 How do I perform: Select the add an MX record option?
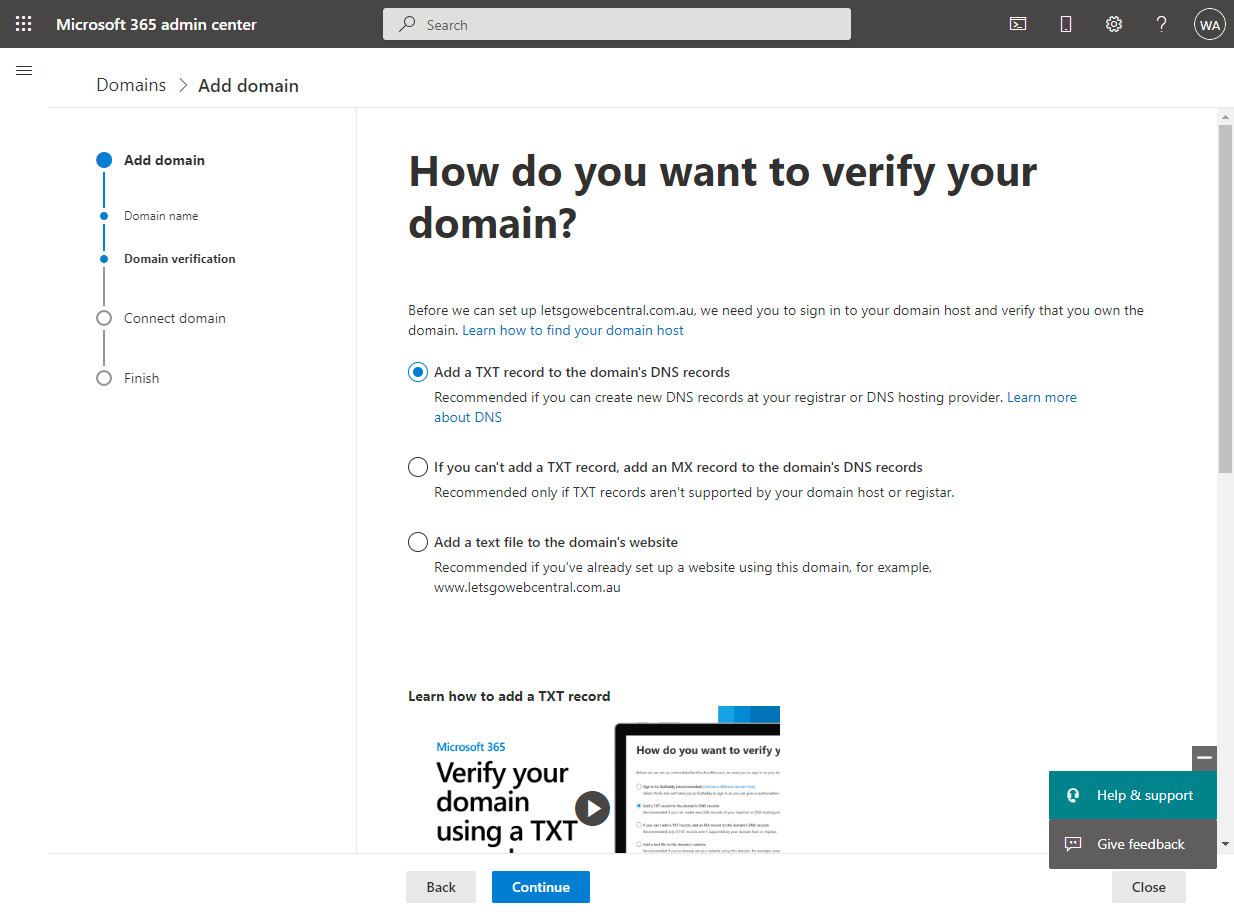point(418,467)
